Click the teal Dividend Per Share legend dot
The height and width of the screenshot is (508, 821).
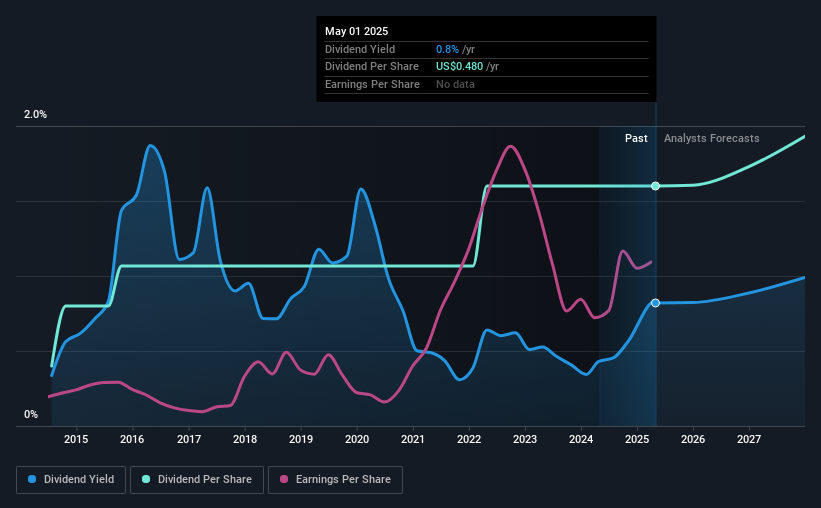[x=146, y=479]
